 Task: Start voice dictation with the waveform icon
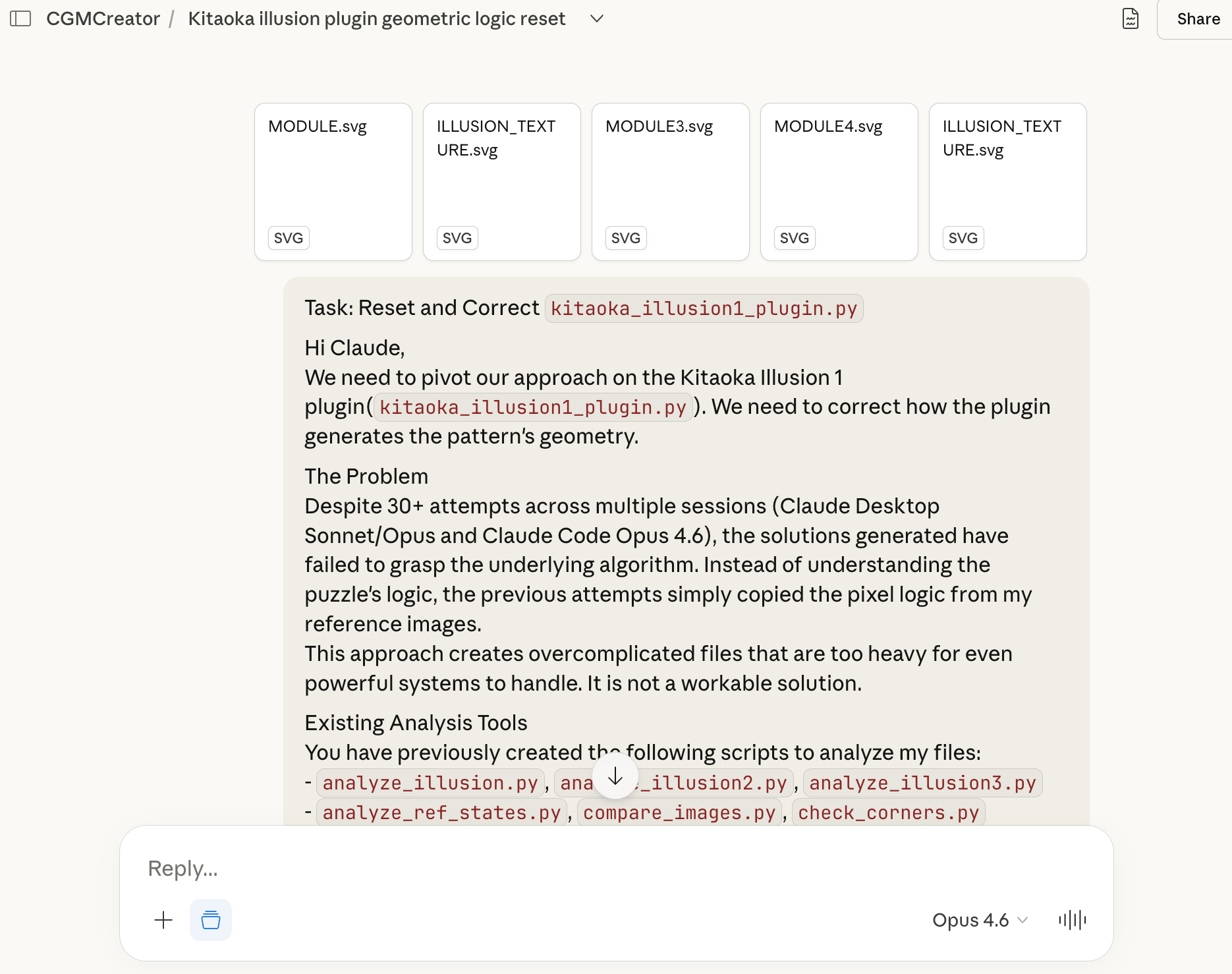1072,920
